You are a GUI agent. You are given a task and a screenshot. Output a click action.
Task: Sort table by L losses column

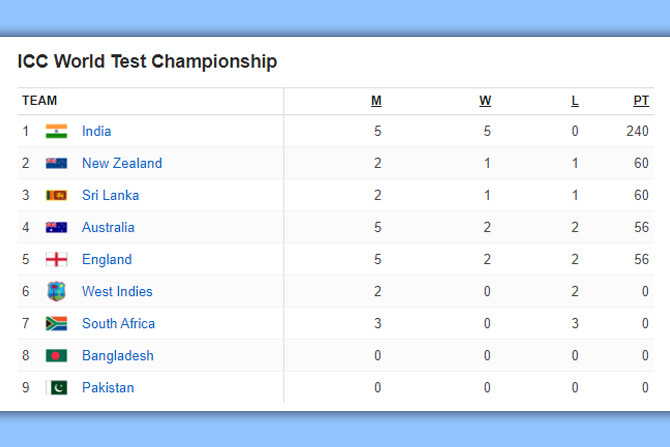[575, 100]
